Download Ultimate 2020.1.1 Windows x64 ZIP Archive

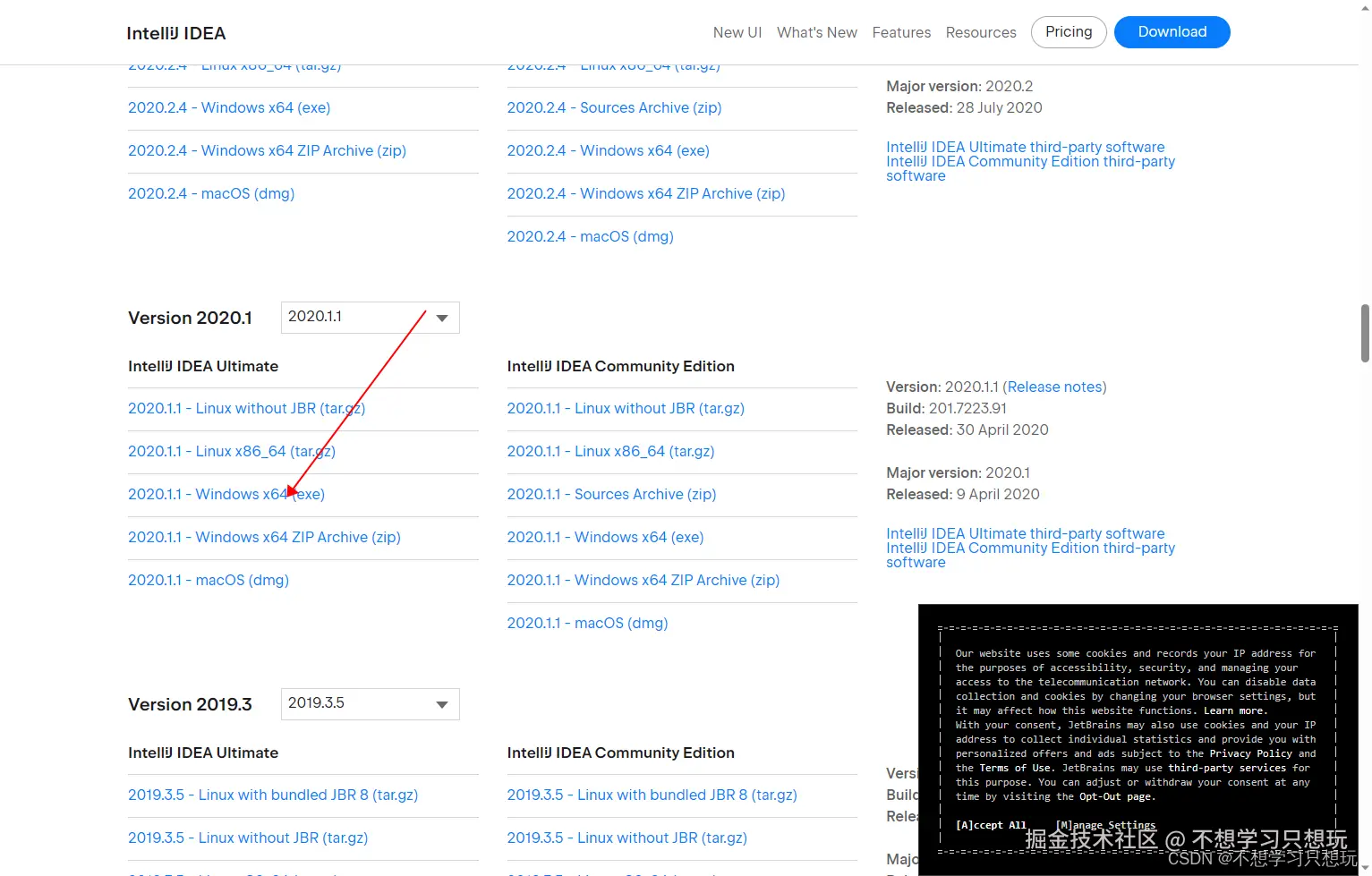point(264,537)
